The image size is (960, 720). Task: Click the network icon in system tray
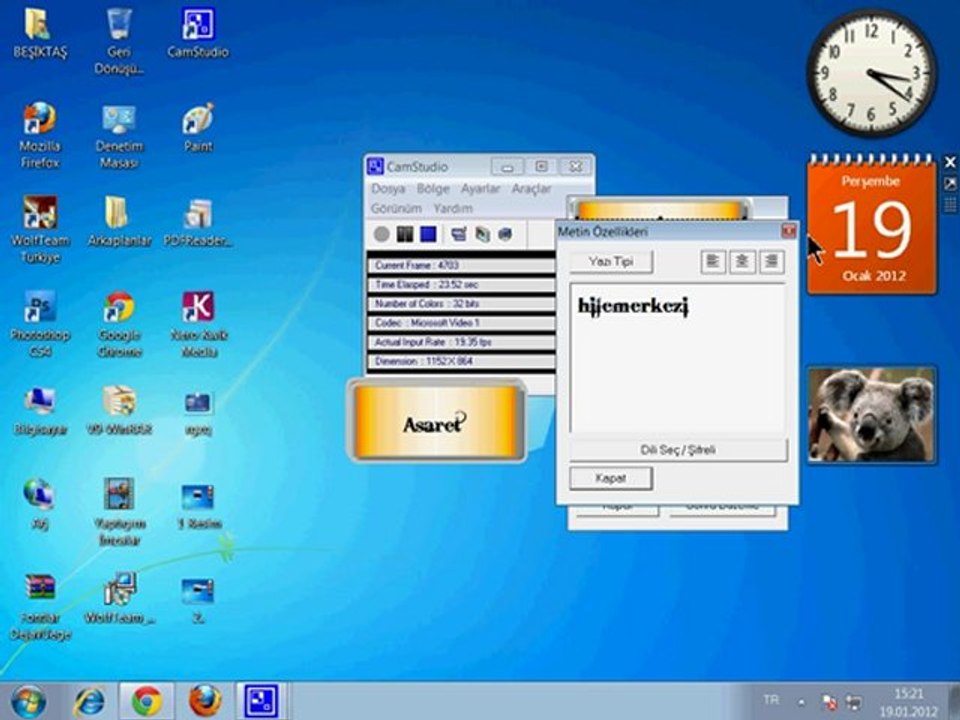tap(854, 702)
